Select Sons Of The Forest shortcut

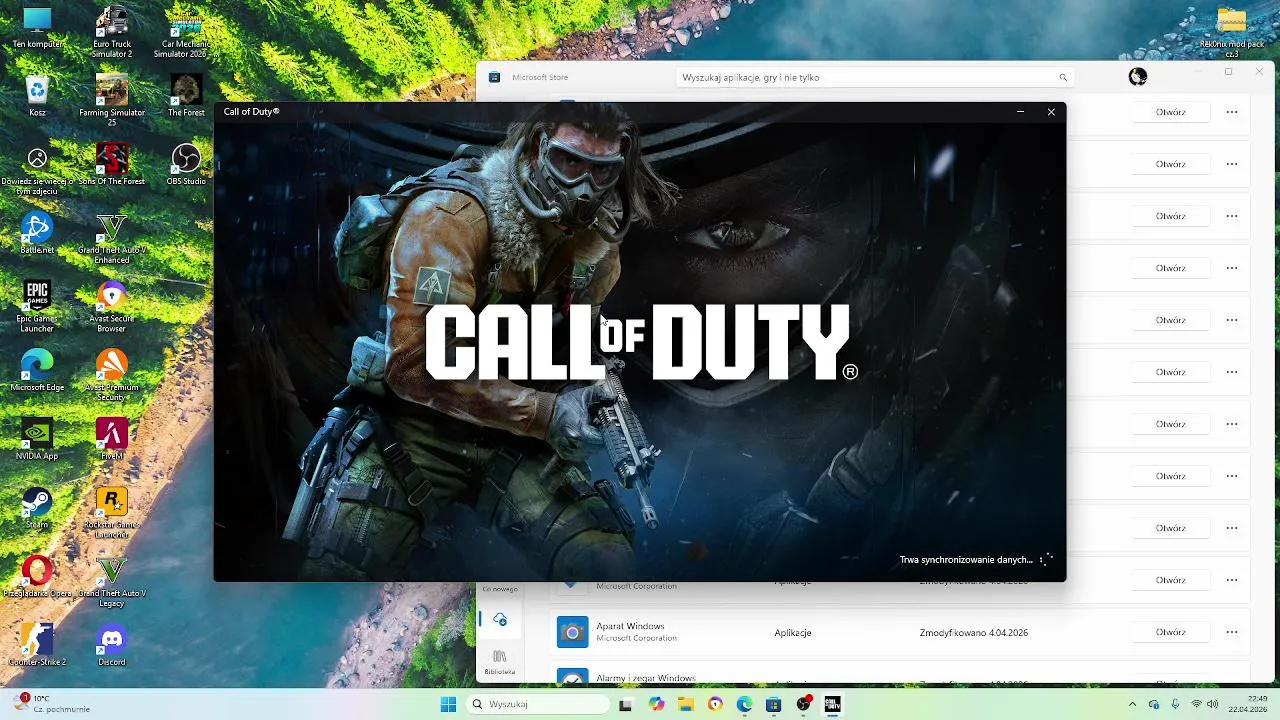tap(112, 164)
